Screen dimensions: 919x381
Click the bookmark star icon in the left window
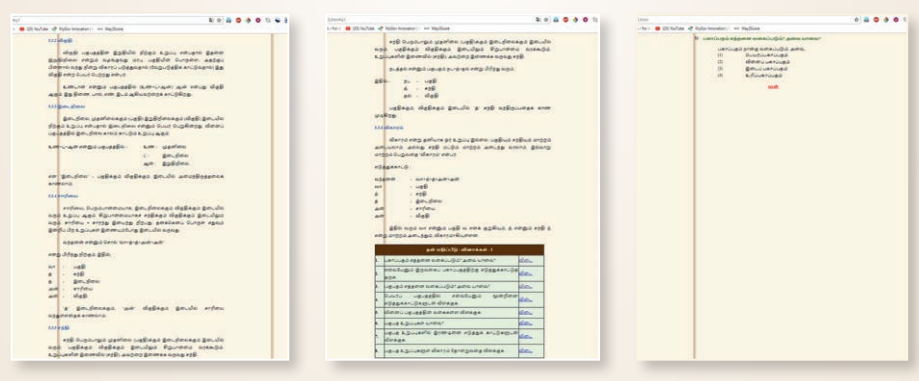coord(219,20)
